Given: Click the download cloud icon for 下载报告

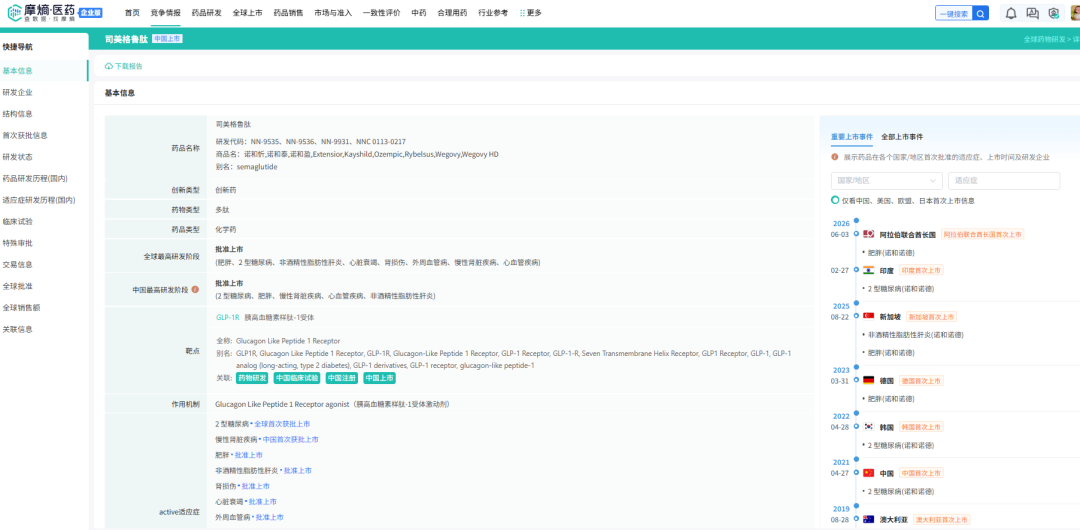Looking at the screenshot, I should [109, 66].
